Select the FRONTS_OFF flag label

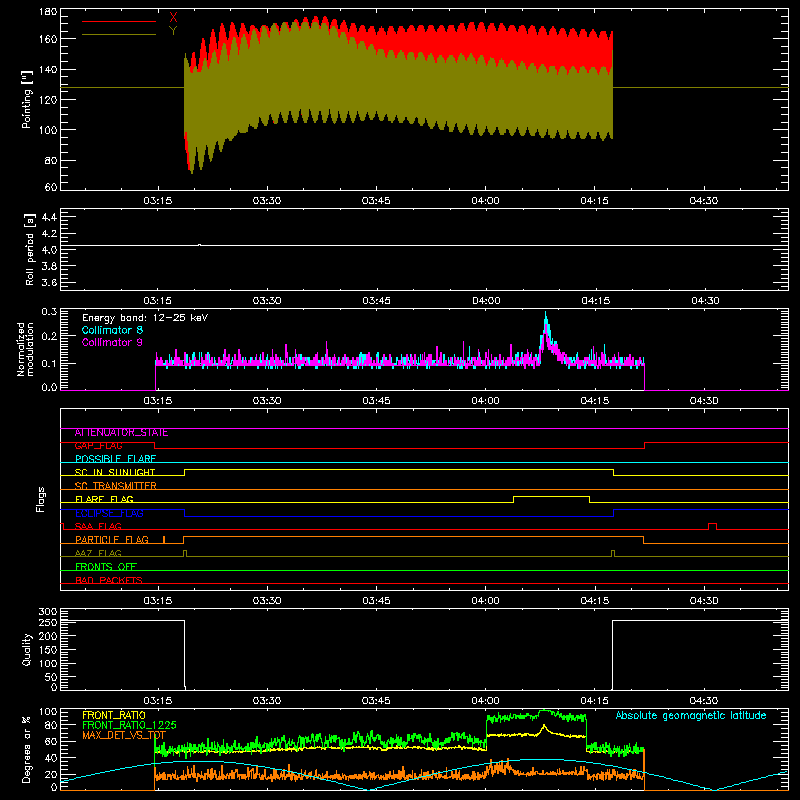(x=106, y=567)
